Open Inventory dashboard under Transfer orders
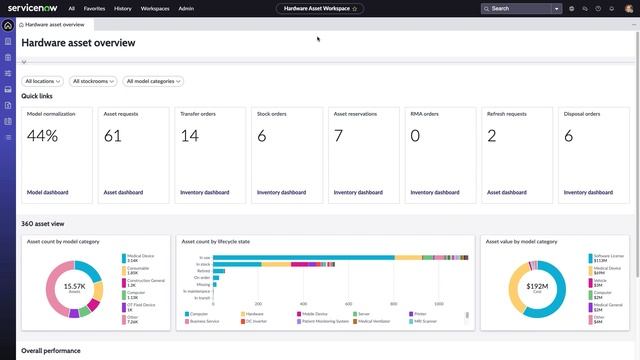Viewport: 640px width, 360px height. click(x=204, y=192)
